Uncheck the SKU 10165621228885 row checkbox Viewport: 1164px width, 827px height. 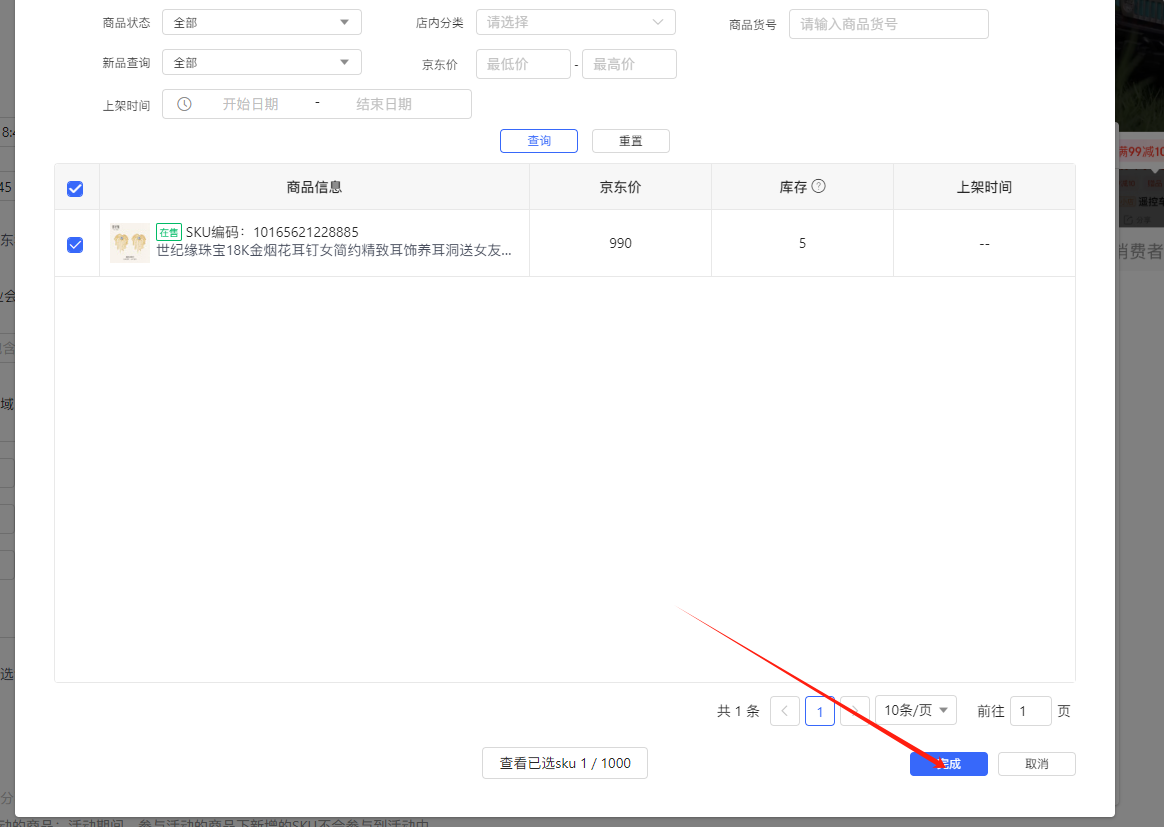[x=75, y=244]
